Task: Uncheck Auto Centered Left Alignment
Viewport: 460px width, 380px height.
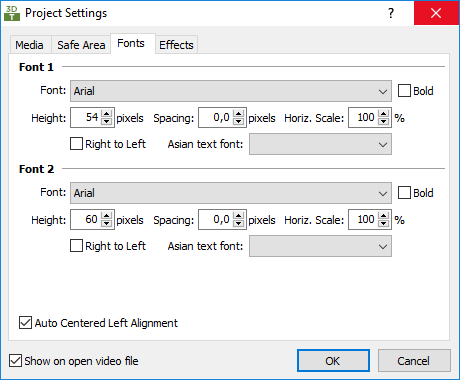Action: pyautogui.click(x=25, y=323)
